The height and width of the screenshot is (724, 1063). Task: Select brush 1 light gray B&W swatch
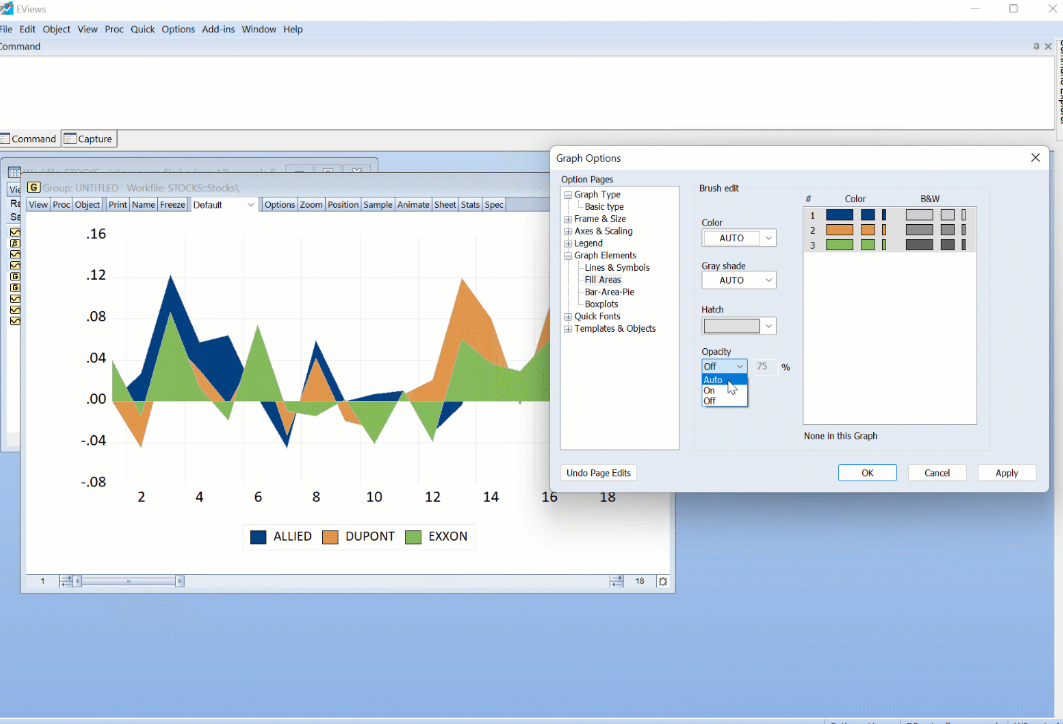(x=919, y=215)
